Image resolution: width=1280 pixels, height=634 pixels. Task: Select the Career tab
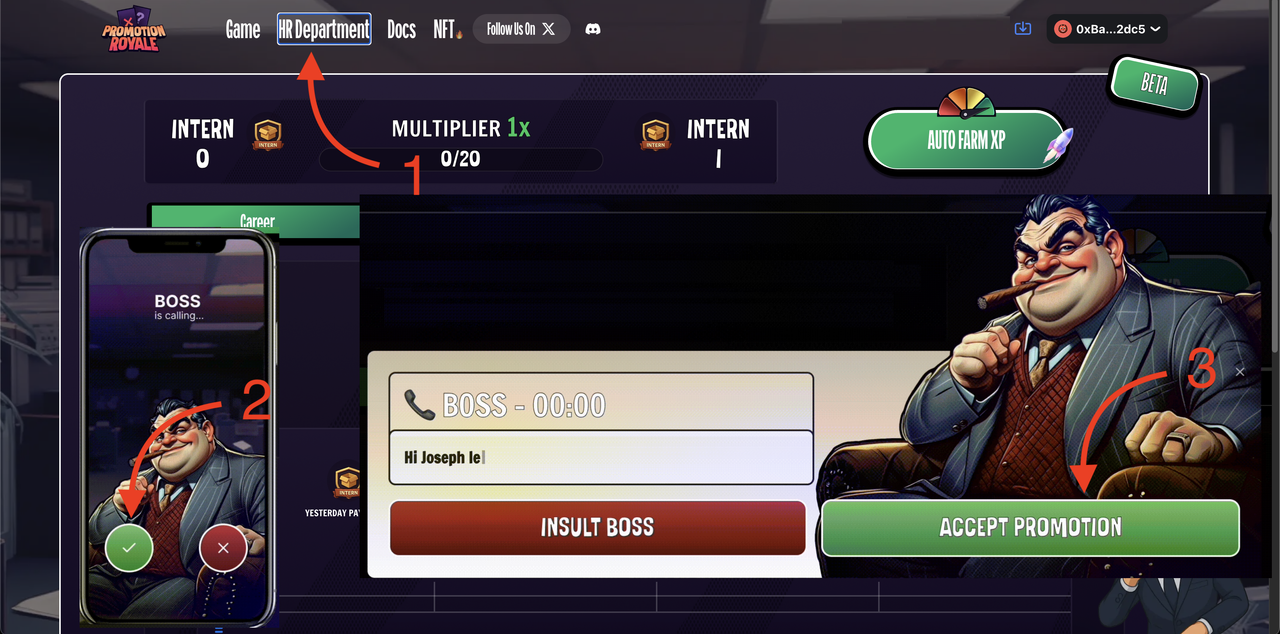click(x=257, y=221)
